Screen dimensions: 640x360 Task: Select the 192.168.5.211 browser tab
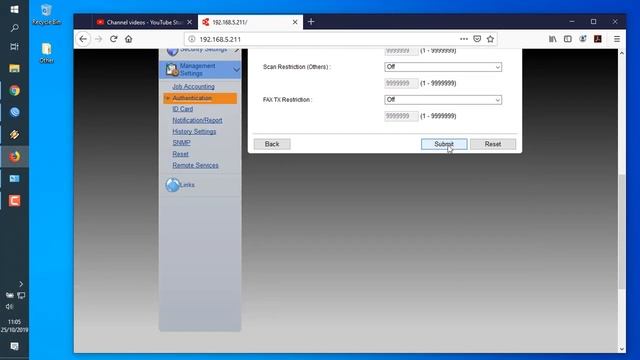click(250, 22)
